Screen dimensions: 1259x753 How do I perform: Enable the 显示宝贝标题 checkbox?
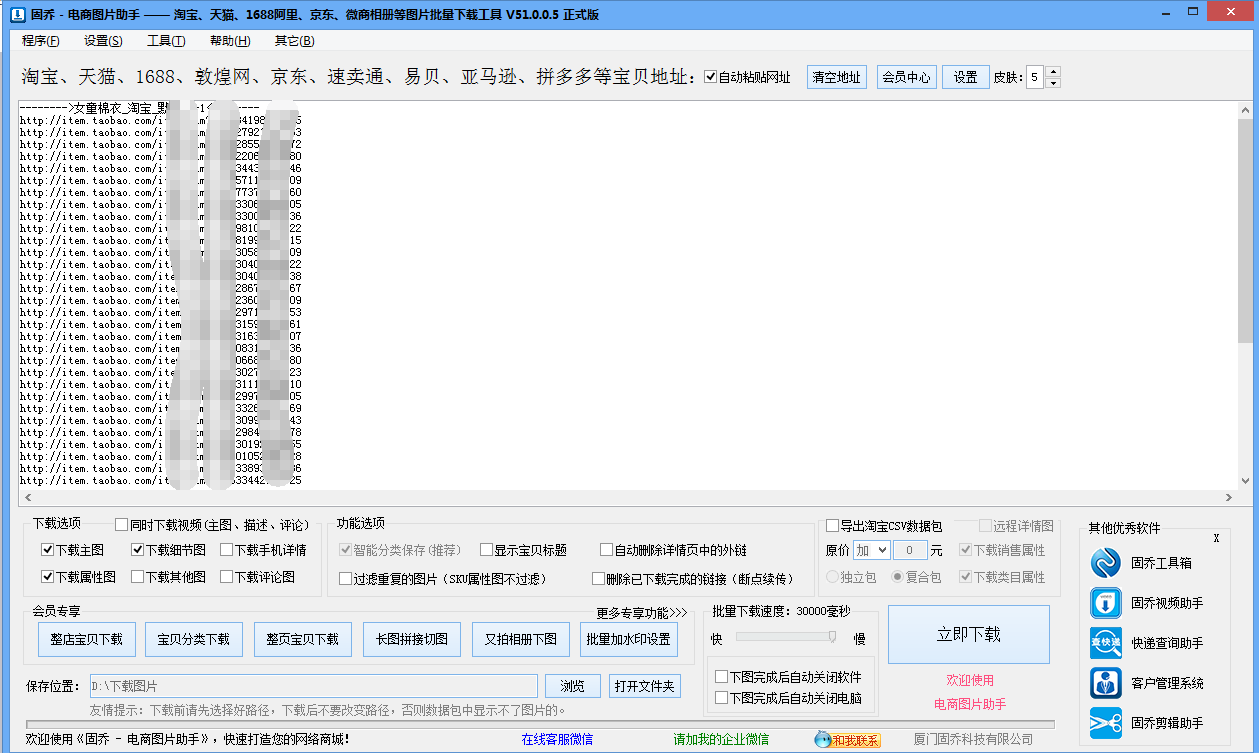[x=487, y=550]
